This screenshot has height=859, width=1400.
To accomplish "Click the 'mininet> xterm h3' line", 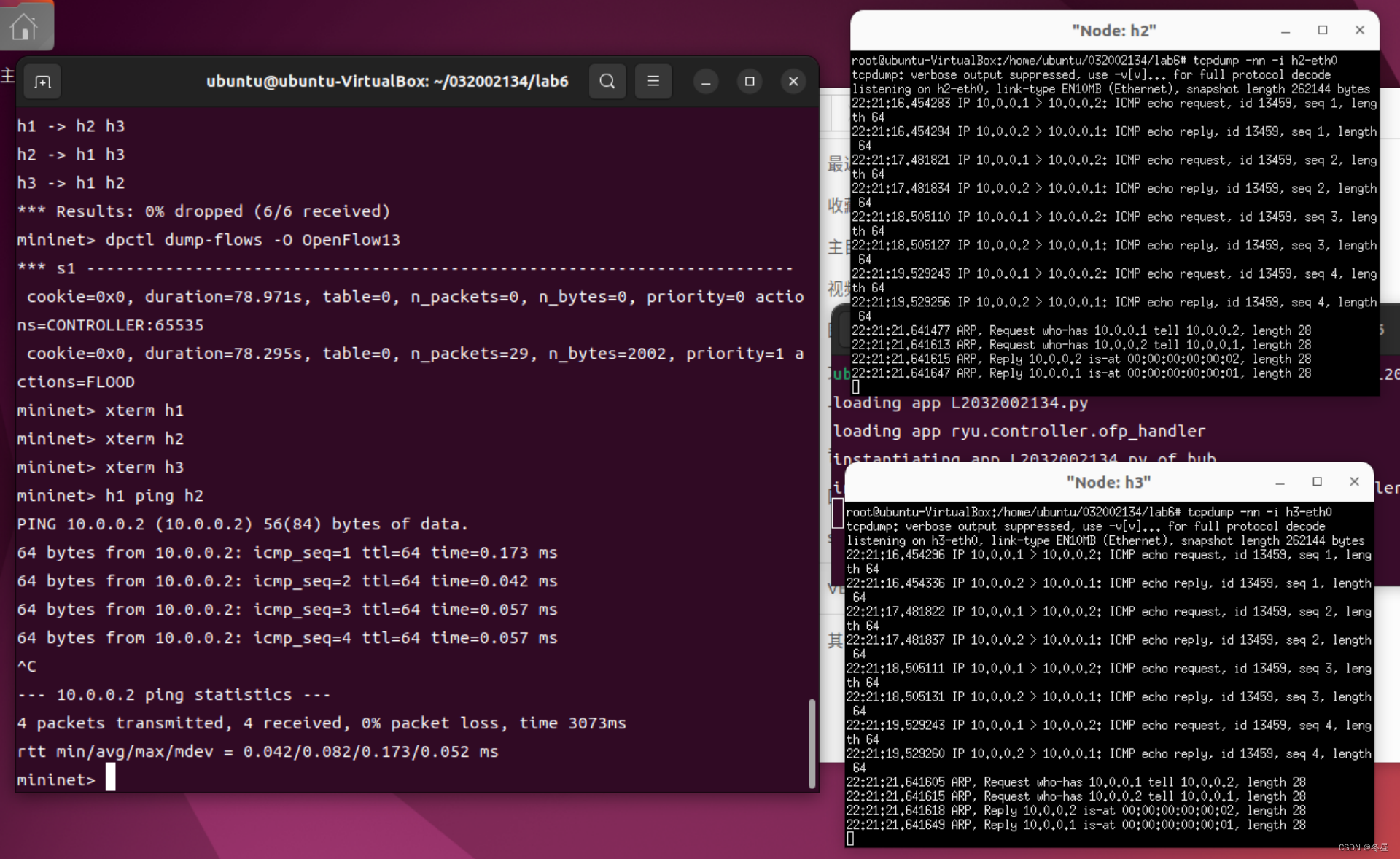I will 101,467.
